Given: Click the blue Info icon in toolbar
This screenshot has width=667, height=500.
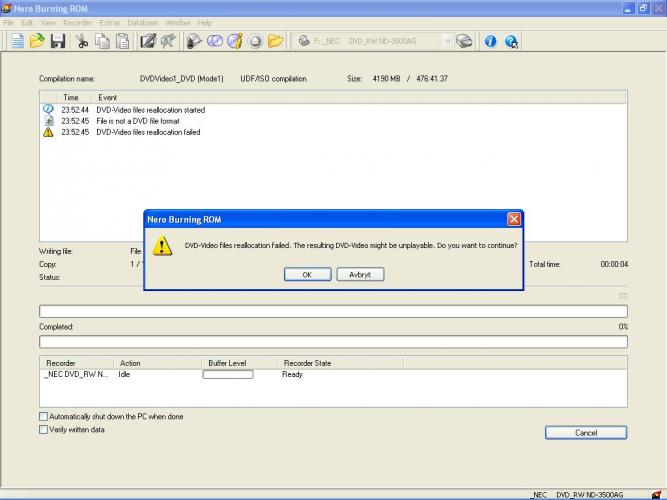Looking at the screenshot, I should click(x=491, y=41).
